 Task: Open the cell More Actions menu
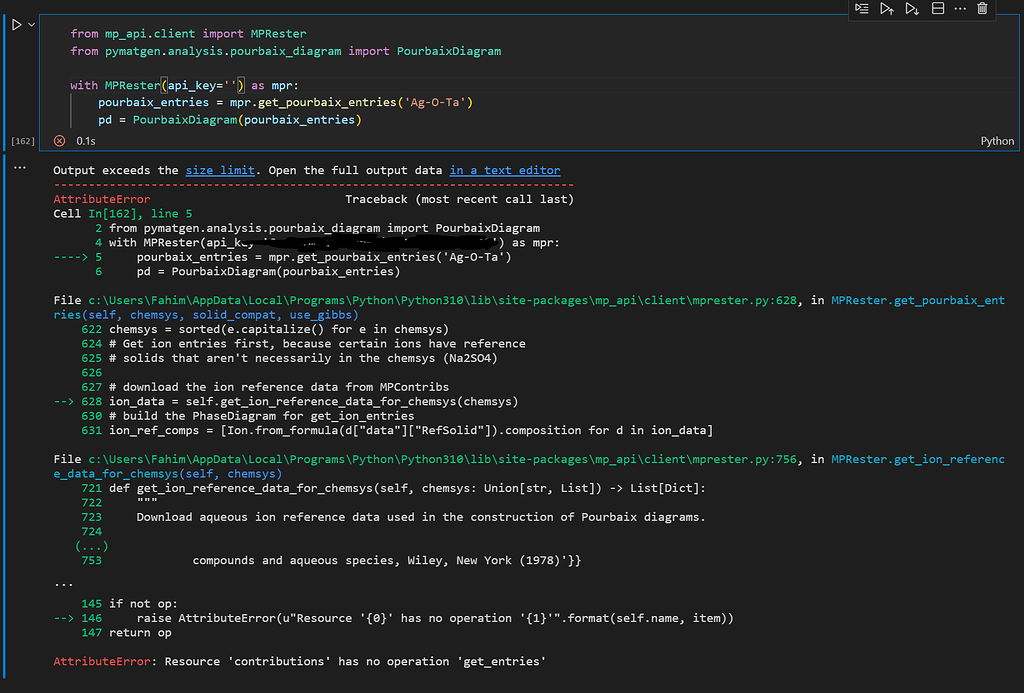tap(959, 9)
